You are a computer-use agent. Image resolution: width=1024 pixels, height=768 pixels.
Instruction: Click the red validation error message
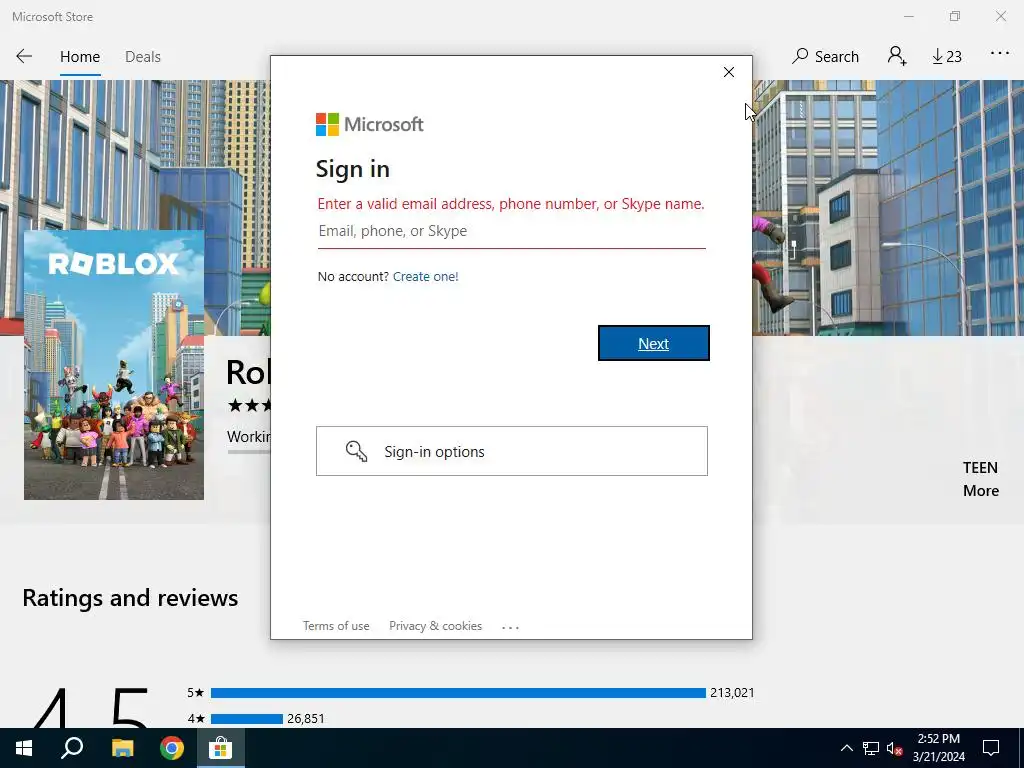(511, 204)
